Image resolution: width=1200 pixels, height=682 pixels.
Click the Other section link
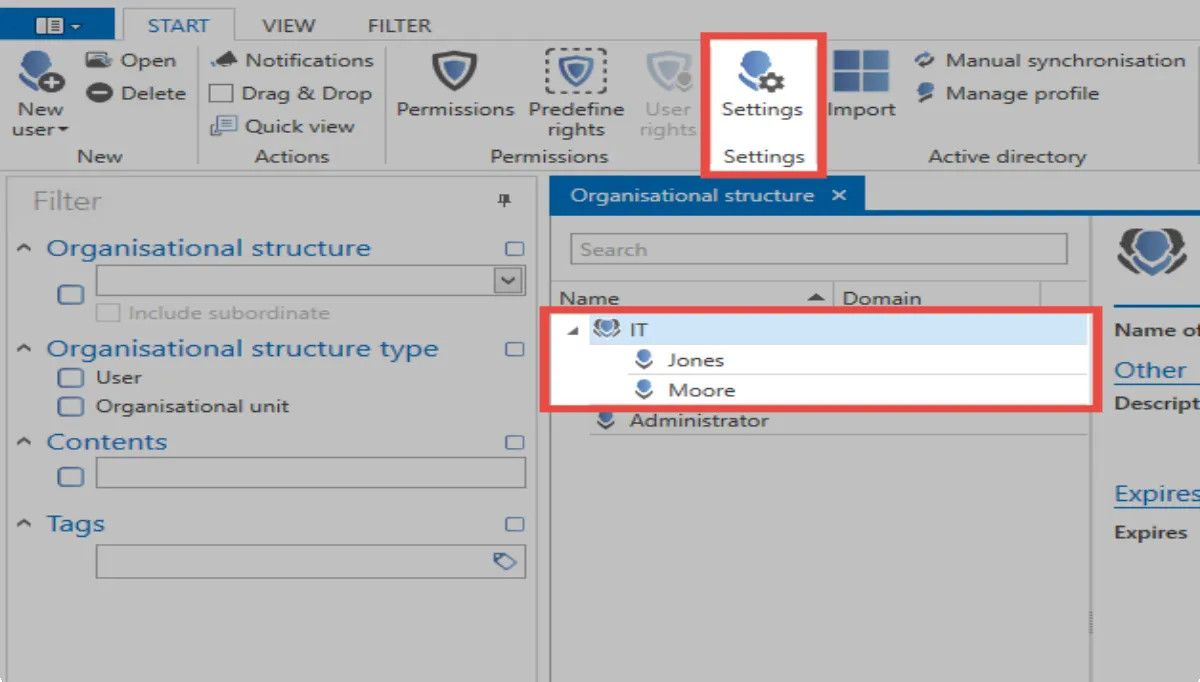click(x=1150, y=370)
